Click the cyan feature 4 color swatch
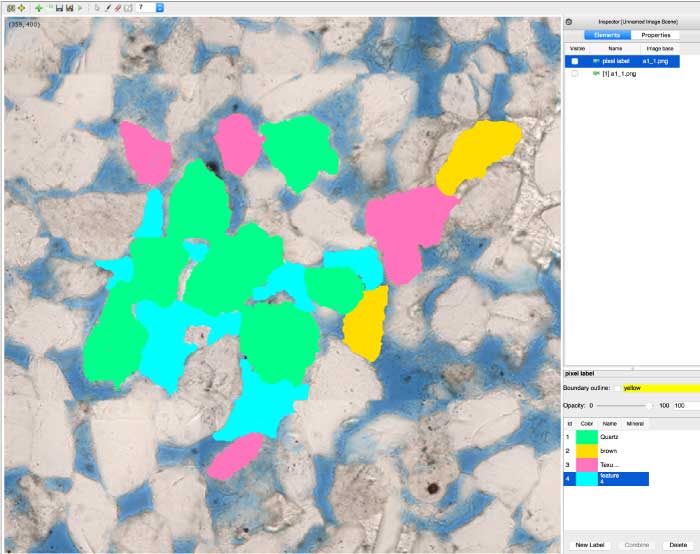The width and height of the screenshot is (700, 554). (587, 479)
